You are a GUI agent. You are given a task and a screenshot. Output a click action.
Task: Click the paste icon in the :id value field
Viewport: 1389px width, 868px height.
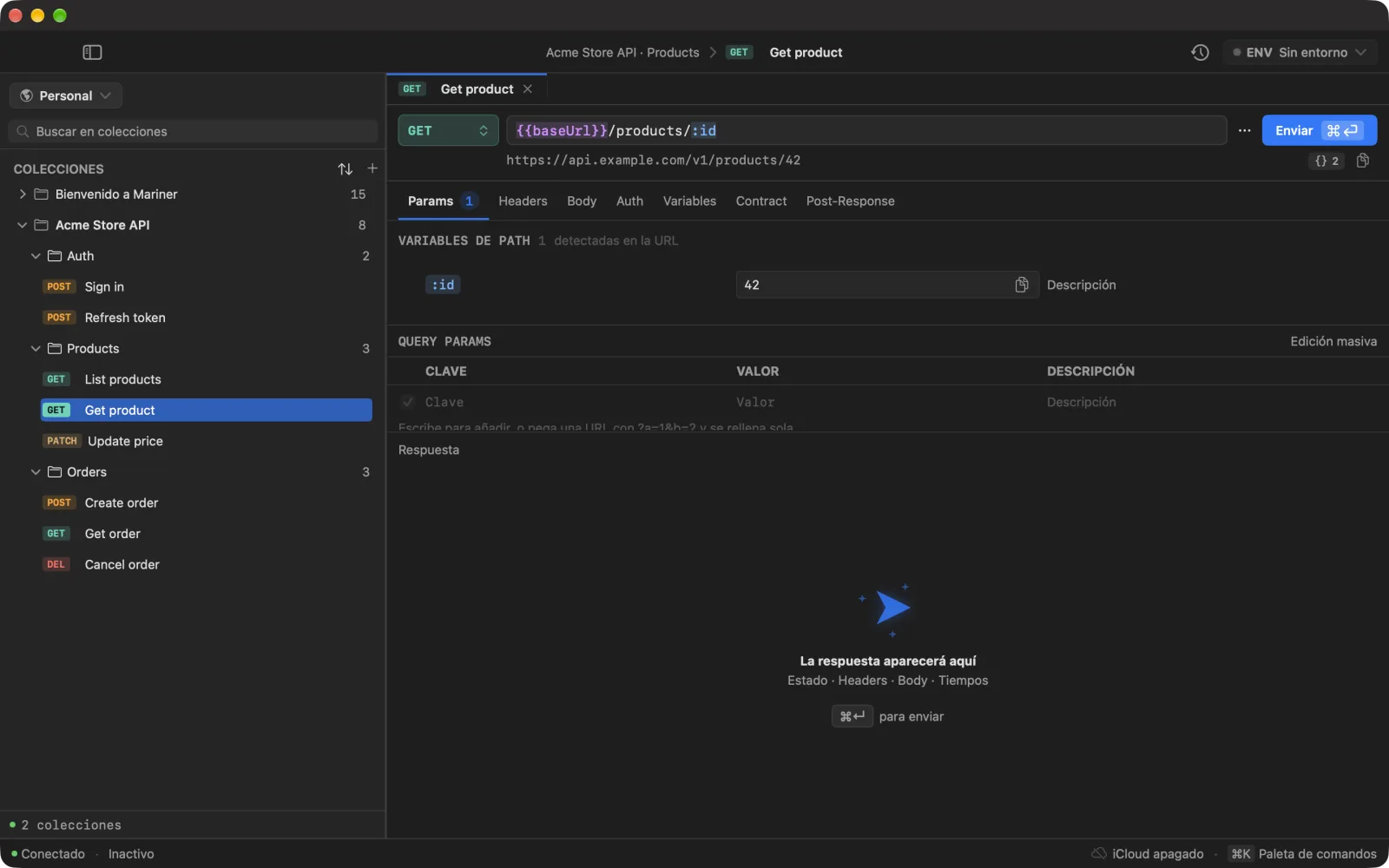point(1022,285)
